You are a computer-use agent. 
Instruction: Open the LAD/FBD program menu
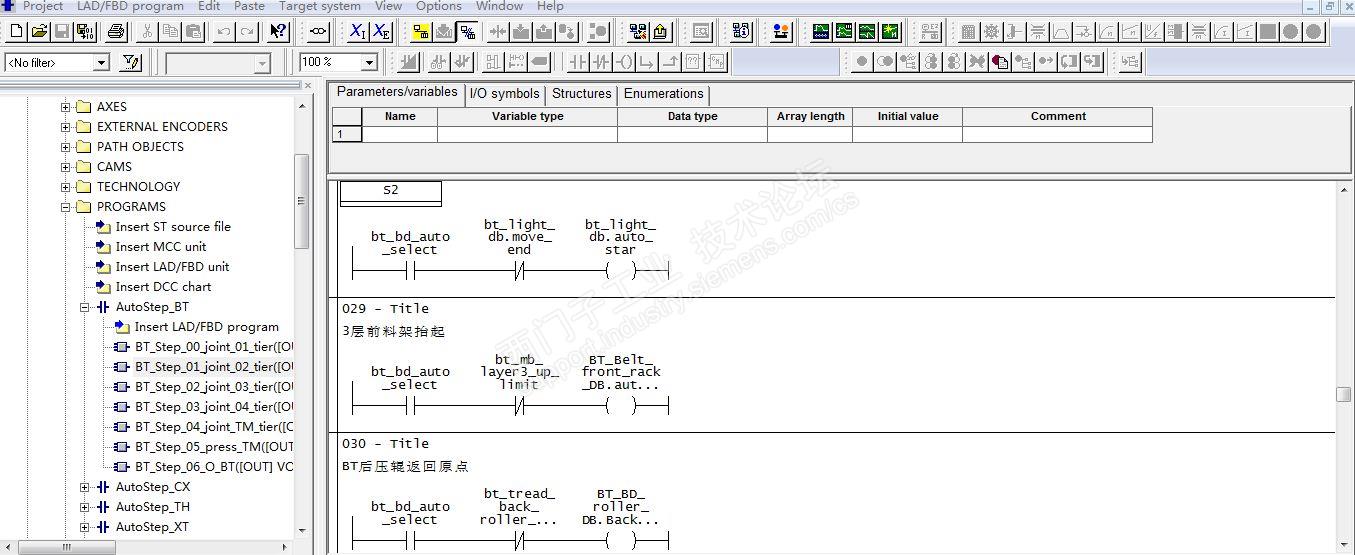[x=130, y=6]
